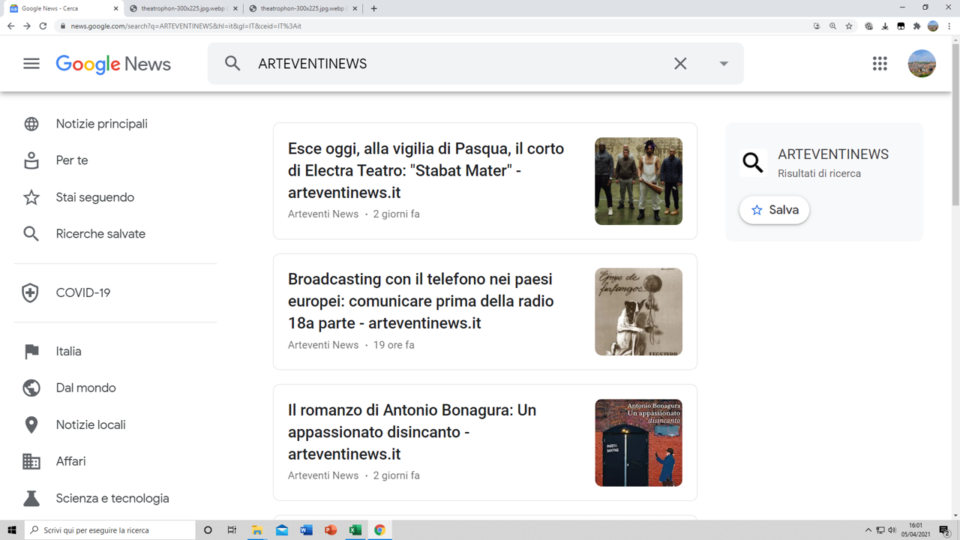The width and height of the screenshot is (960, 540).
Task: Click the person icon for Per te
Action: click(x=31, y=160)
